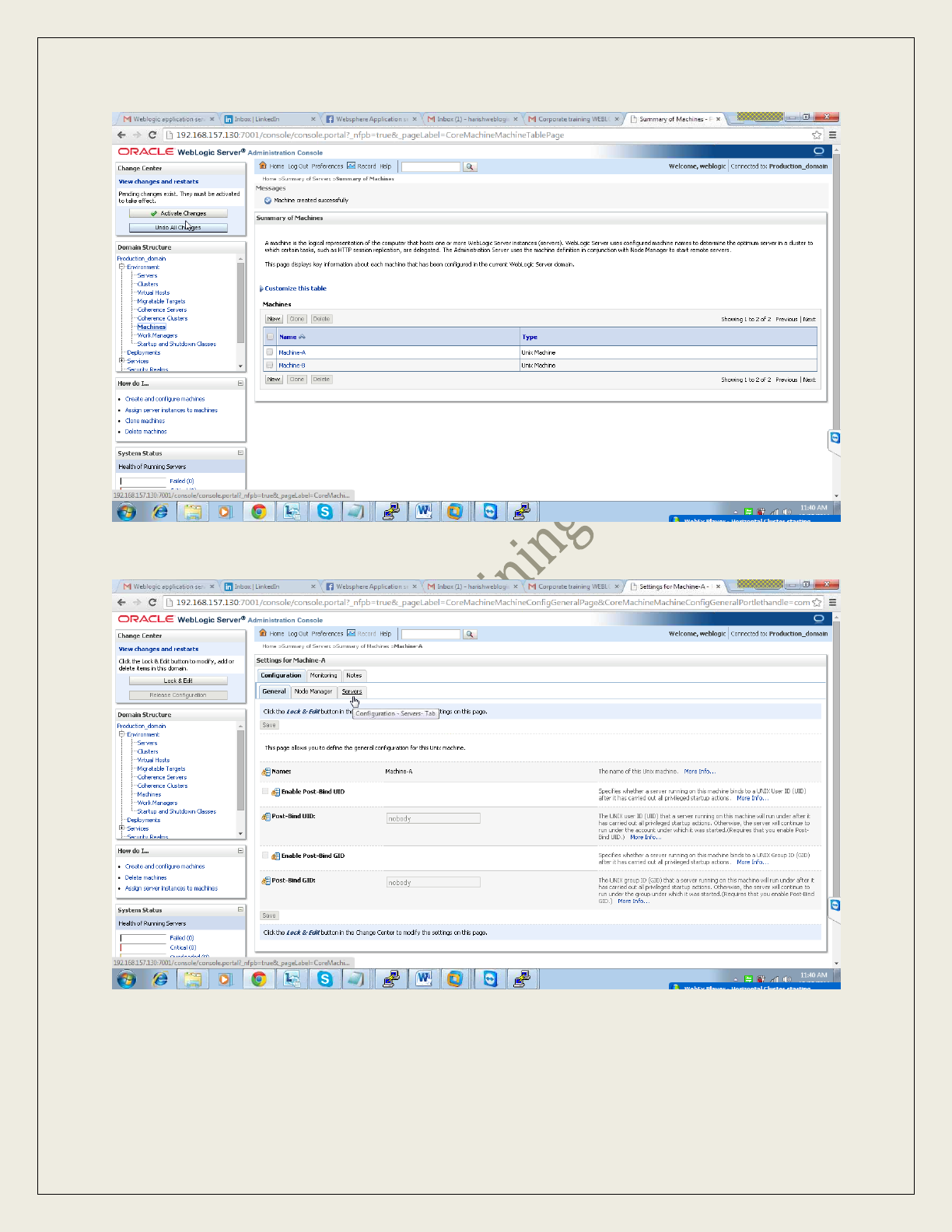Expand Services node on Machine-A settings page

point(121,828)
